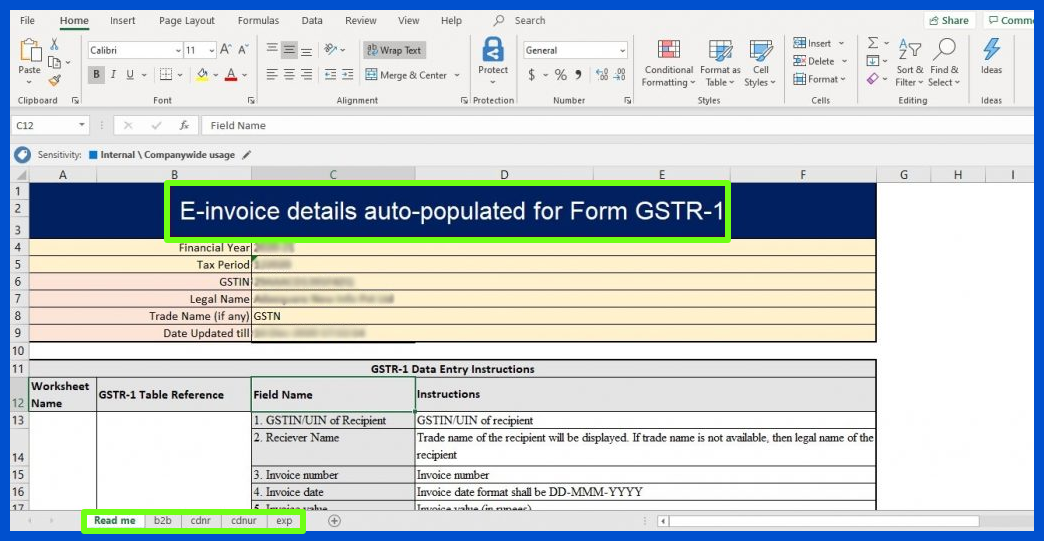Click the Insert Function fx icon
This screenshot has width=1044, height=541.
(x=184, y=125)
